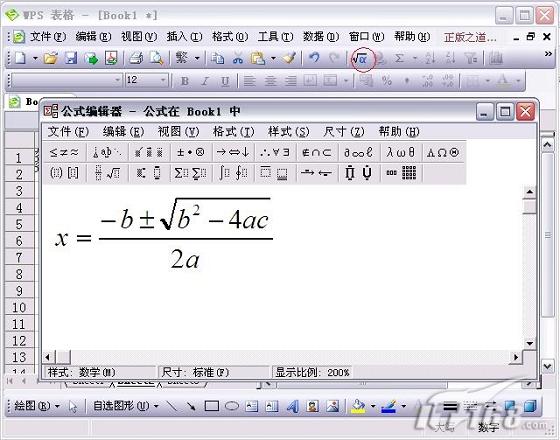Expand the font name dropdown

click(118, 80)
